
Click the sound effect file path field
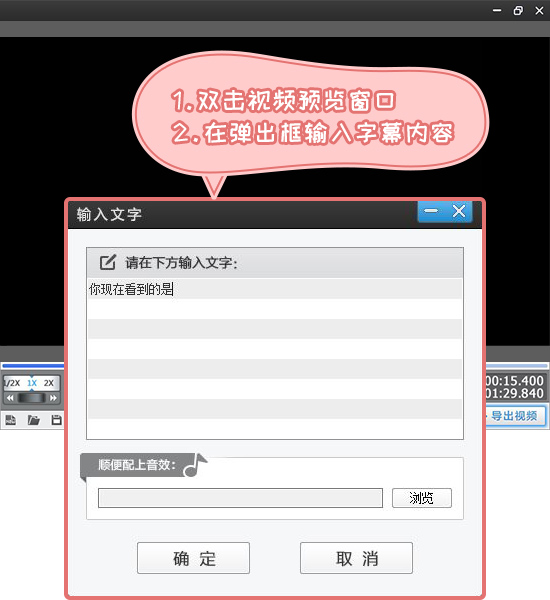(x=240, y=498)
